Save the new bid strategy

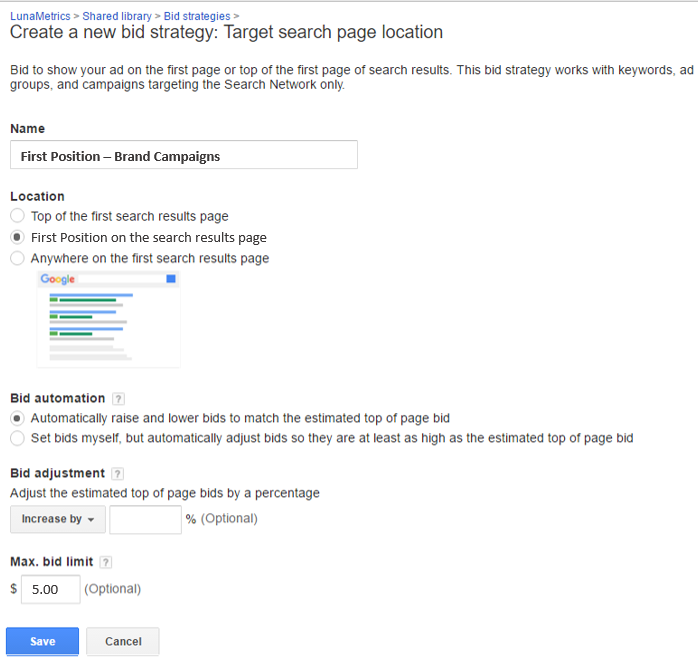coord(42,641)
